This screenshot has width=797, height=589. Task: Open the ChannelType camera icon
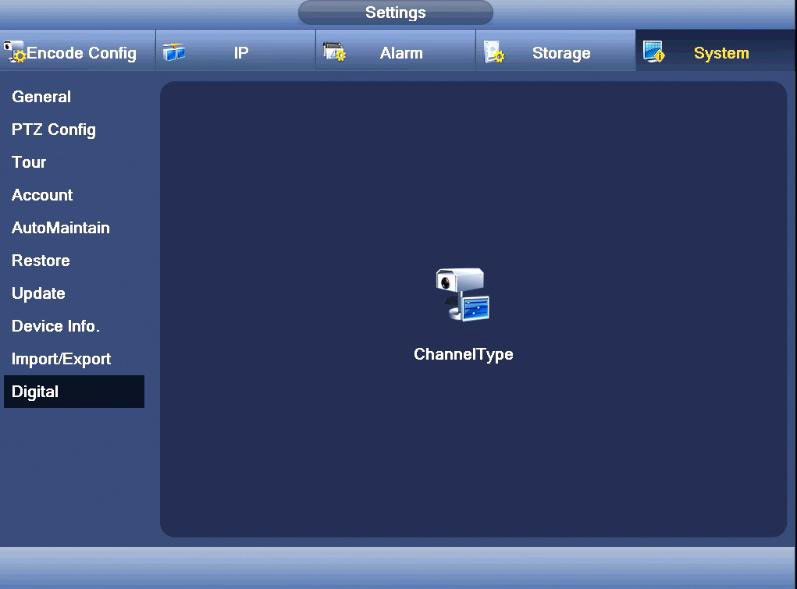point(463,294)
